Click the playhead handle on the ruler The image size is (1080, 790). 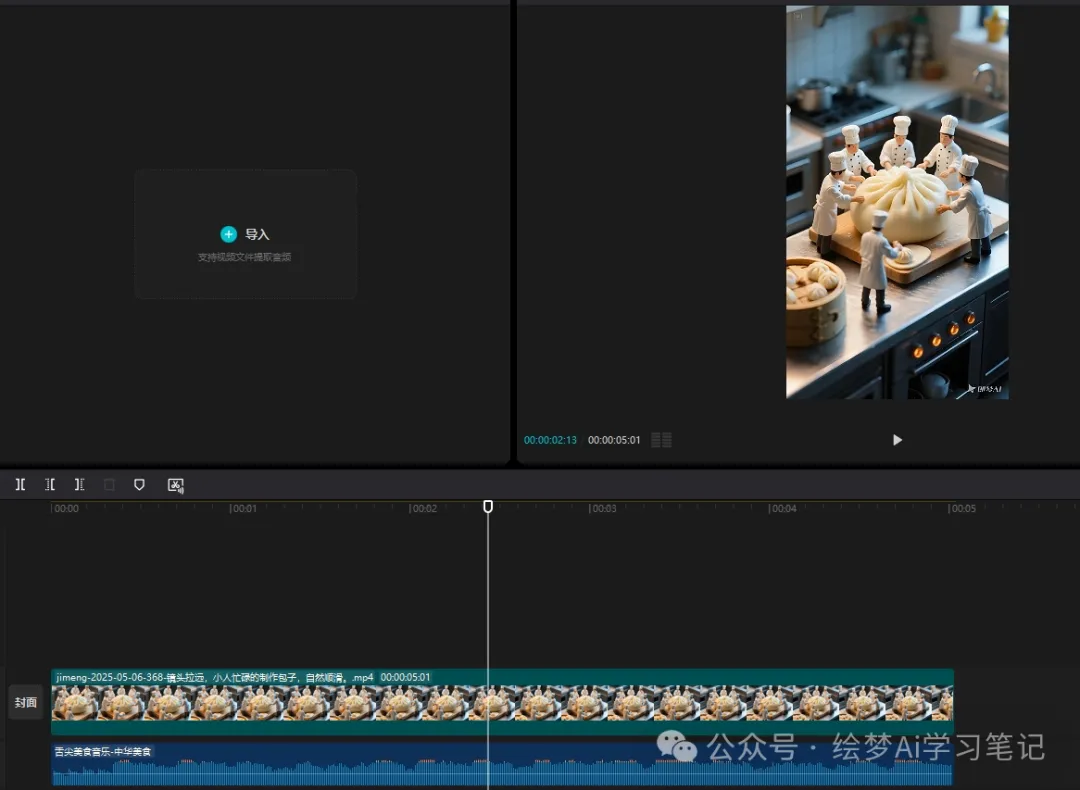point(488,507)
